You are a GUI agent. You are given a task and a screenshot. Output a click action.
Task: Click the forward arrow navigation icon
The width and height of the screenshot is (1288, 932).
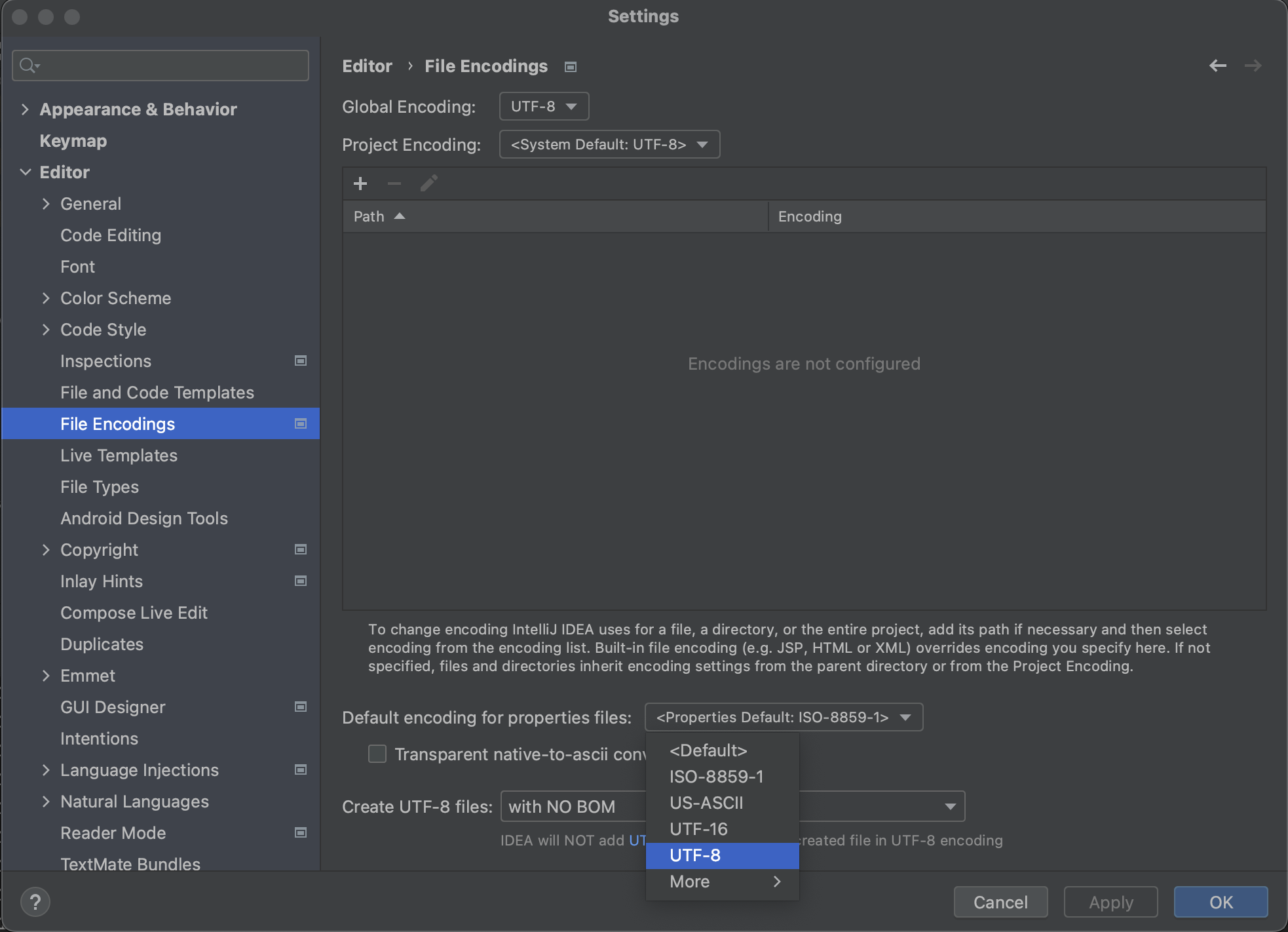click(x=1253, y=66)
